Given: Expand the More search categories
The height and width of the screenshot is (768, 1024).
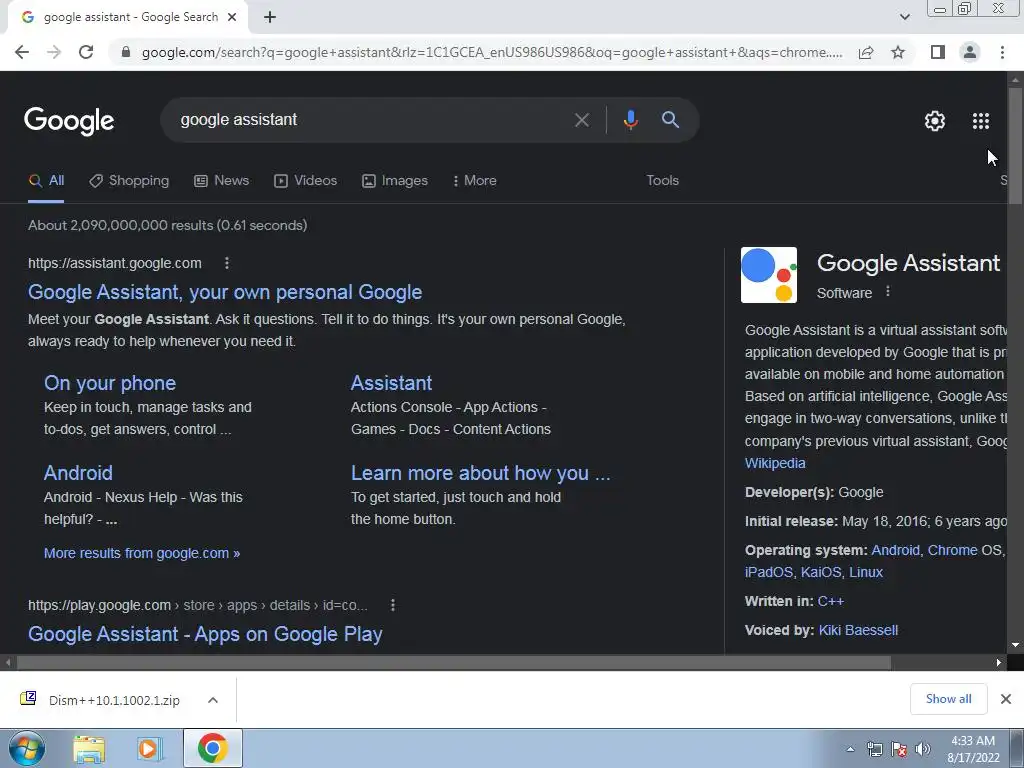Looking at the screenshot, I should point(474,181).
